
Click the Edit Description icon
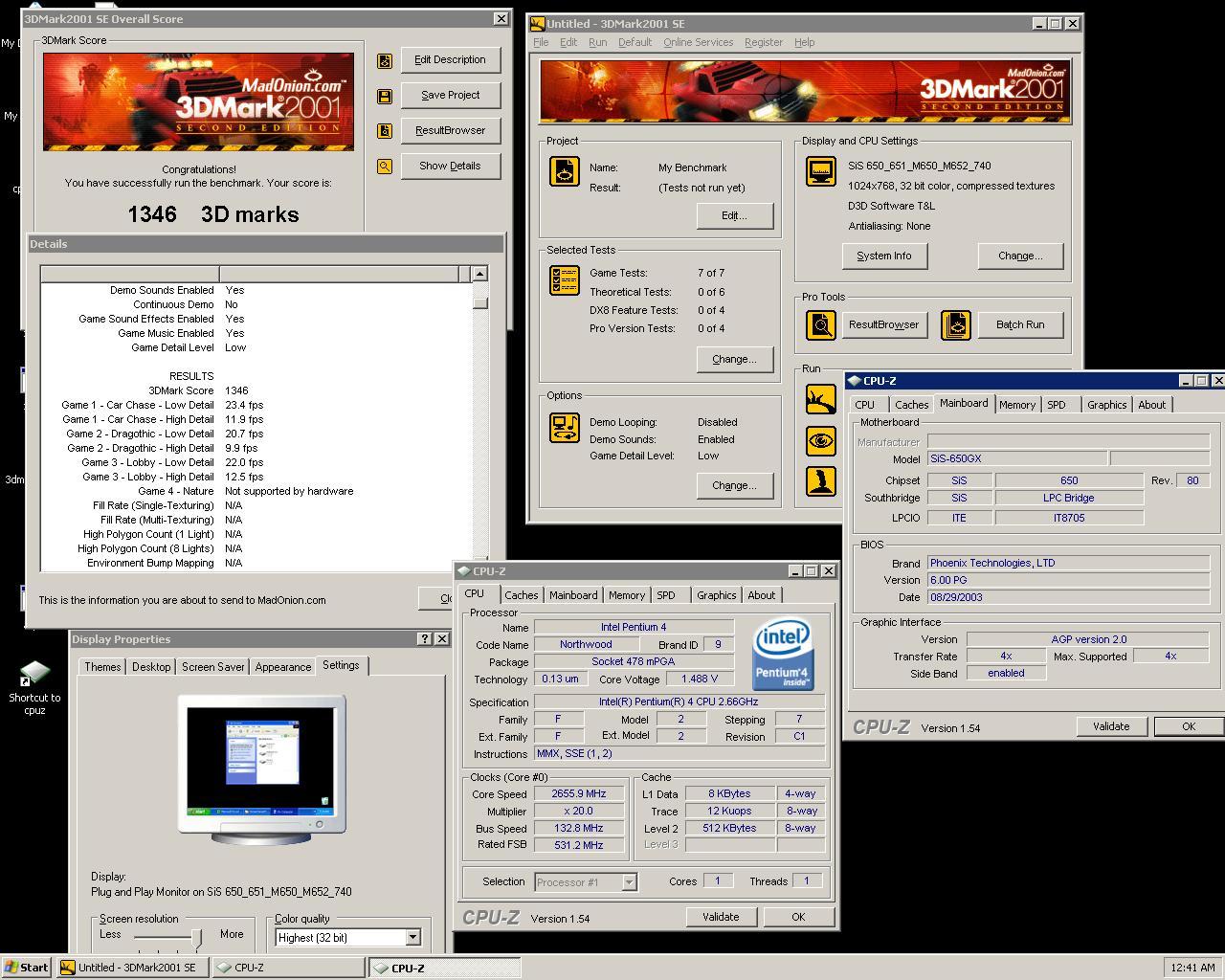385,60
